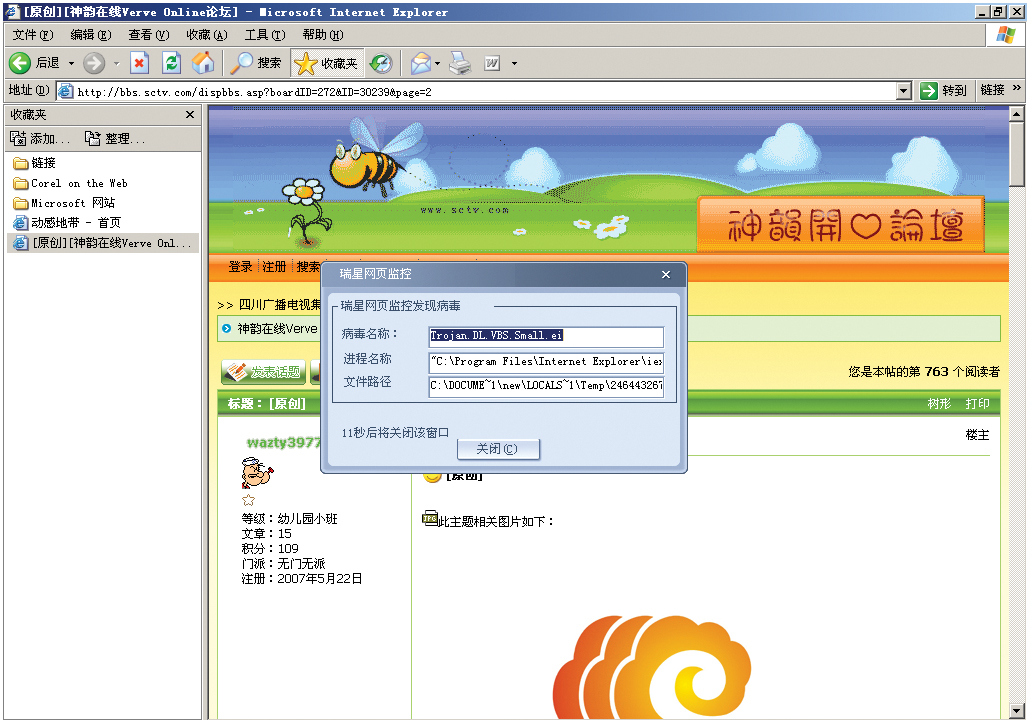Screen dimensions: 1032x720
Task: Click the 发表话题 post topic button
Action: click(x=263, y=372)
